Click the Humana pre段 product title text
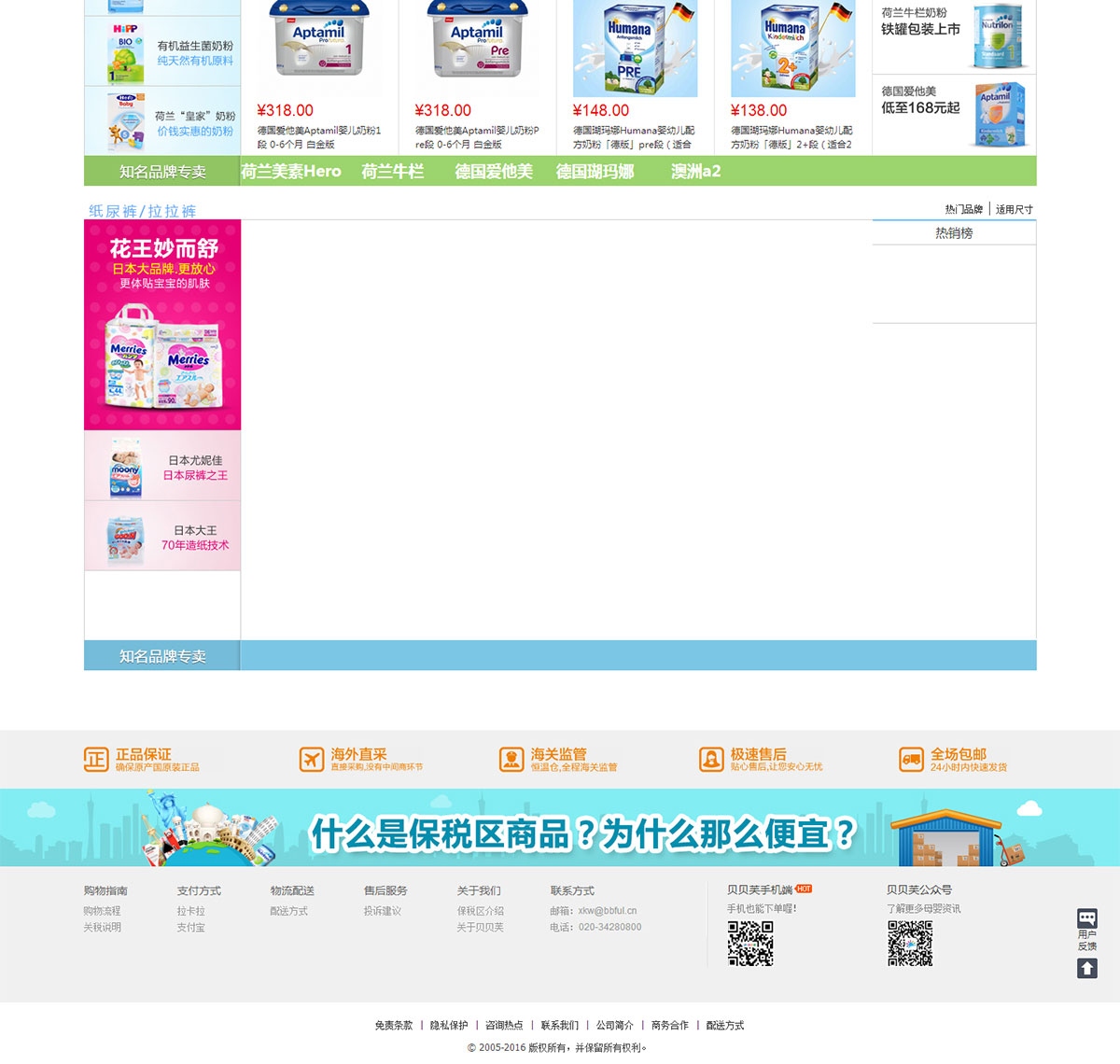Viewport: 1120px width, 1064px height. (634, 137)
